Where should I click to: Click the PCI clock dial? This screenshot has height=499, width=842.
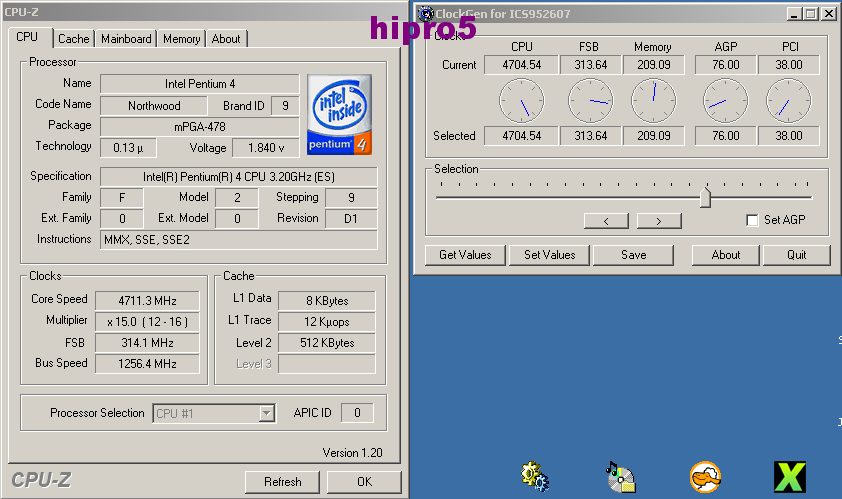pyautogui.click(x=788, y=100)
